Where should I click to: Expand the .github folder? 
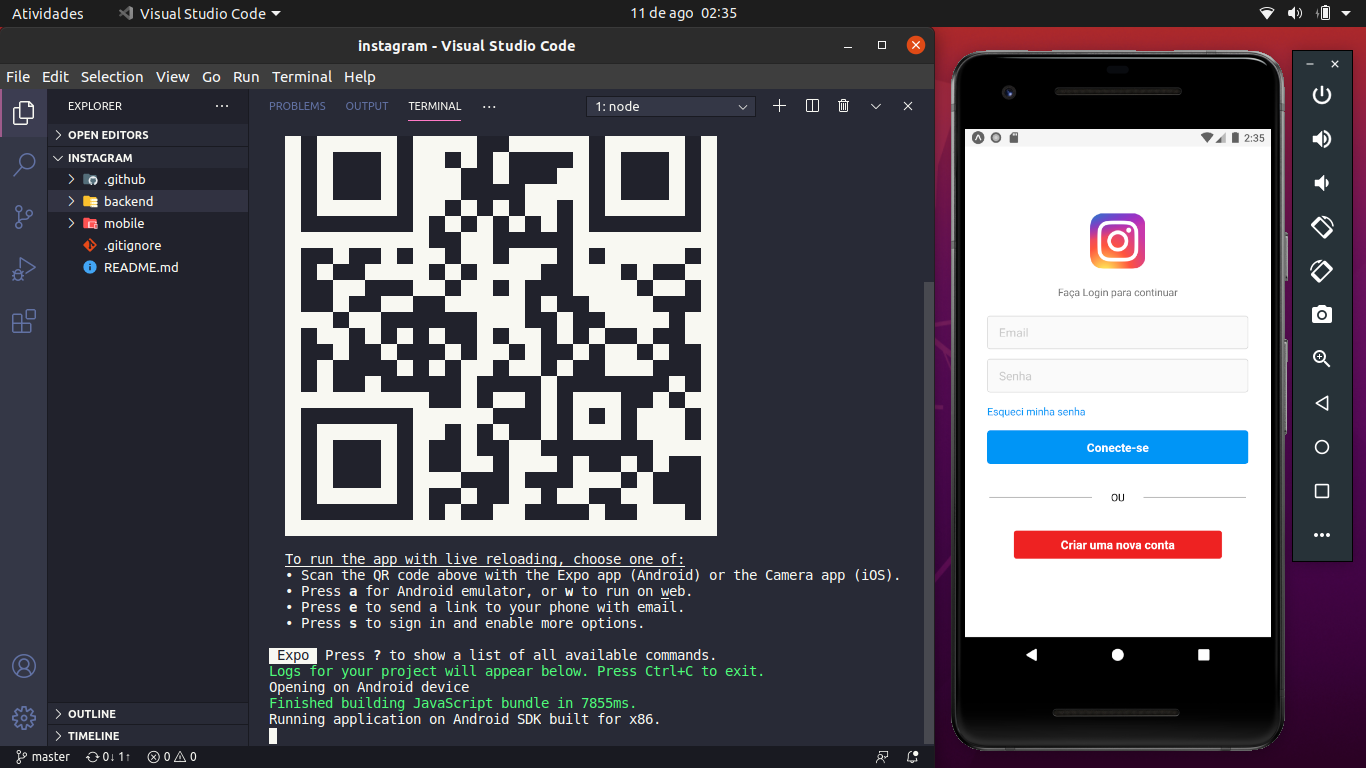(x=148, y=179)
